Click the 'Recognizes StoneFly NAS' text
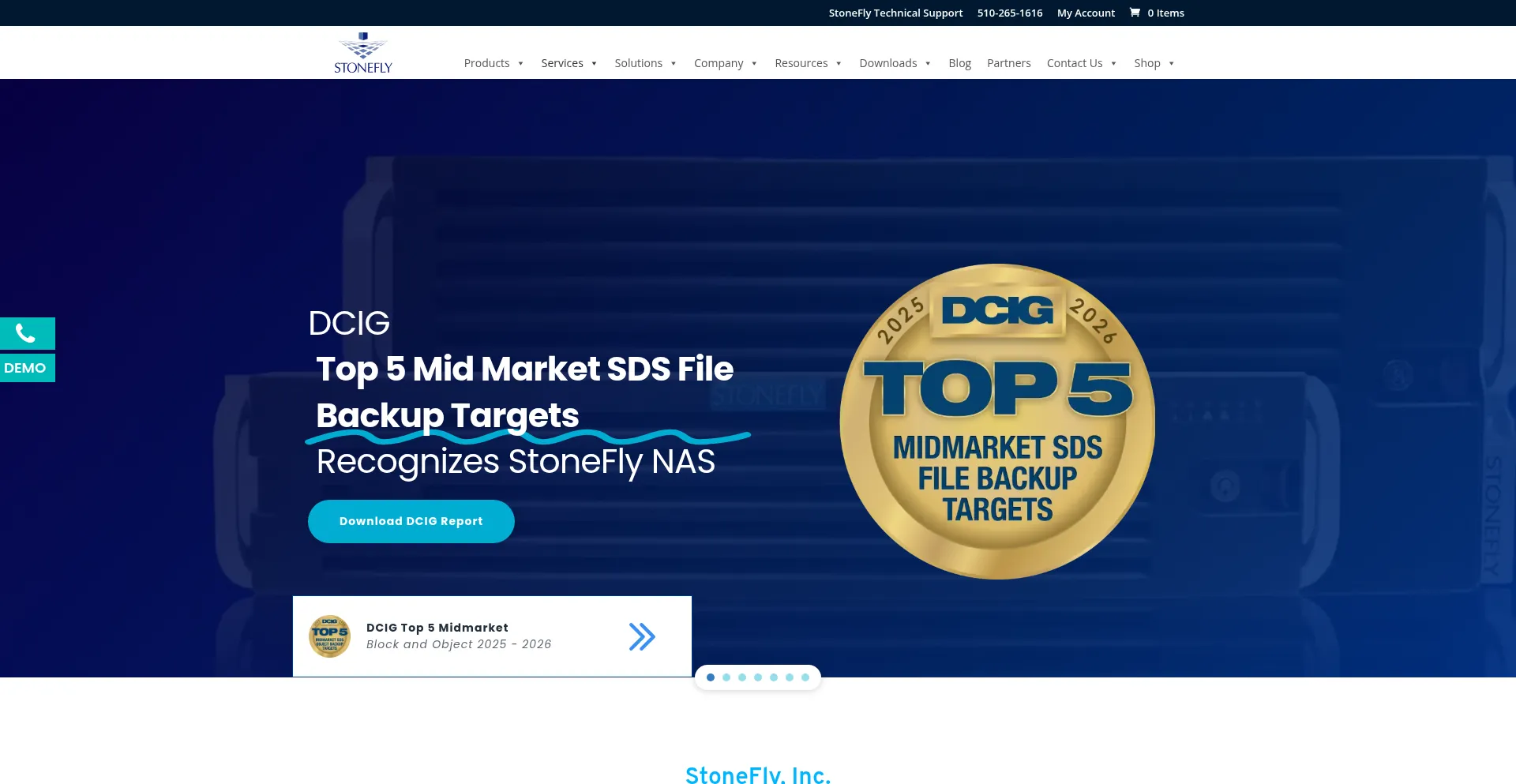The height and width of the screenshot is (784, 1516). coord(516,462)
